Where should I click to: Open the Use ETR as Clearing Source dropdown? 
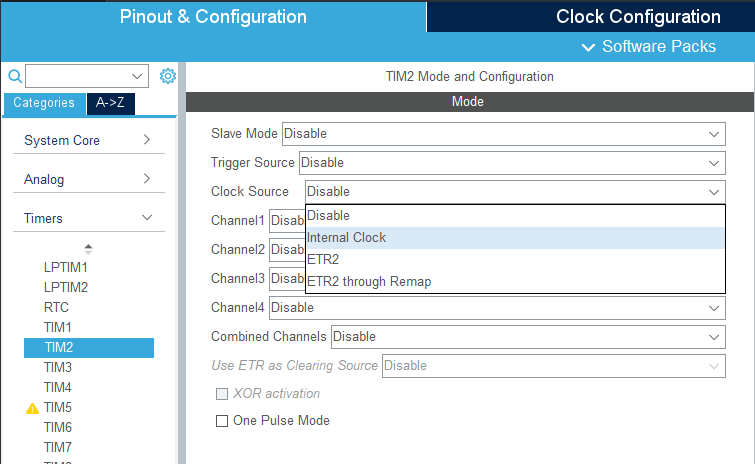coord(554,366)
